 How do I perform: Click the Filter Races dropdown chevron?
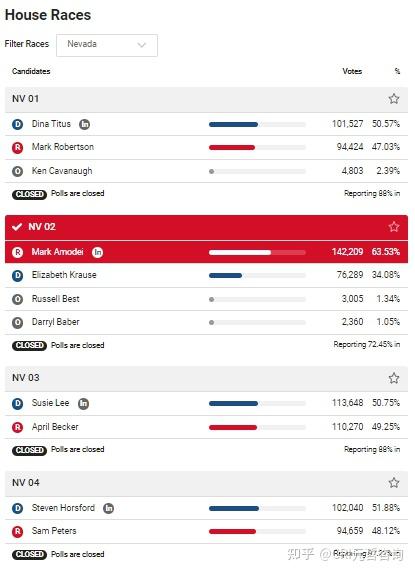point(142,45)
